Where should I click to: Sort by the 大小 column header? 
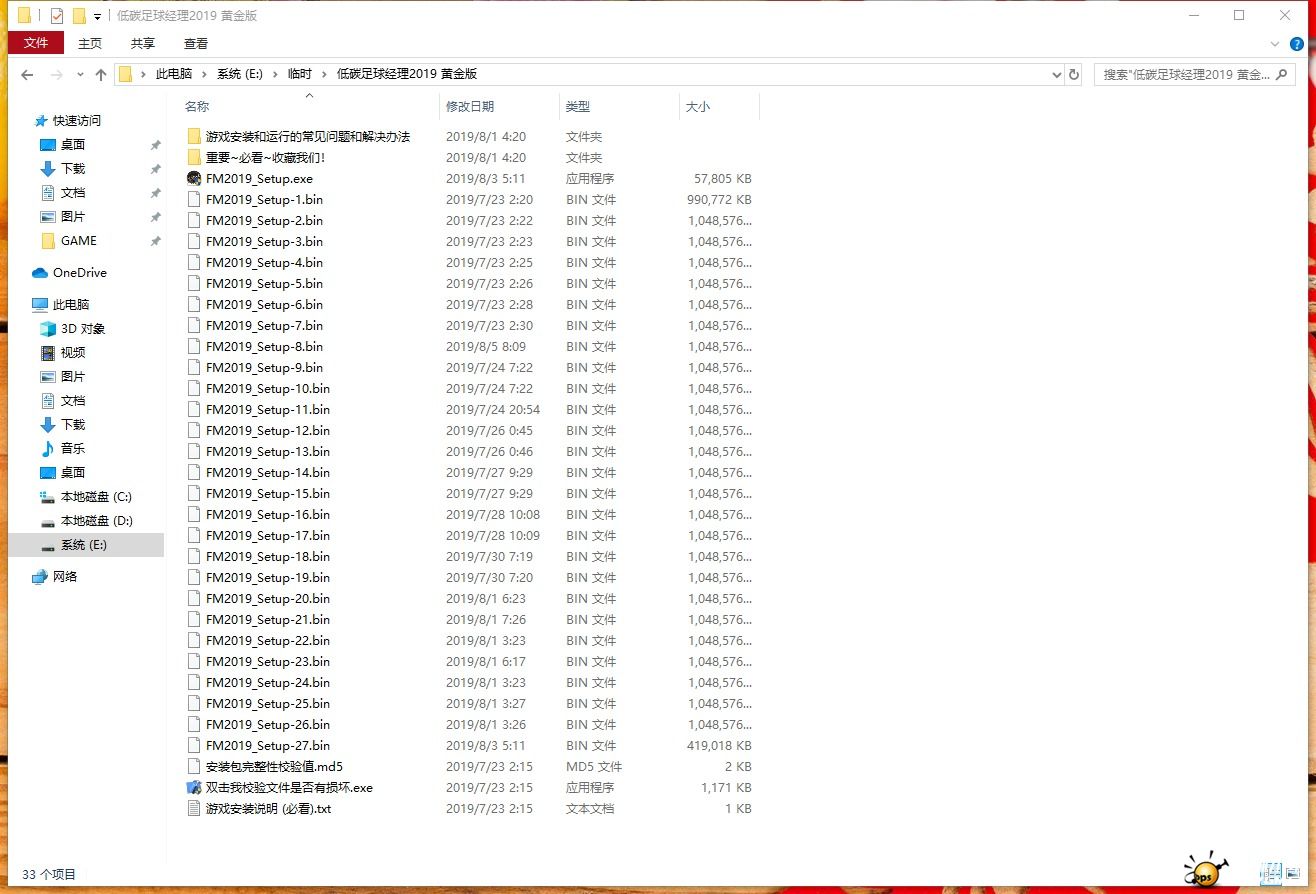(698, 106)
